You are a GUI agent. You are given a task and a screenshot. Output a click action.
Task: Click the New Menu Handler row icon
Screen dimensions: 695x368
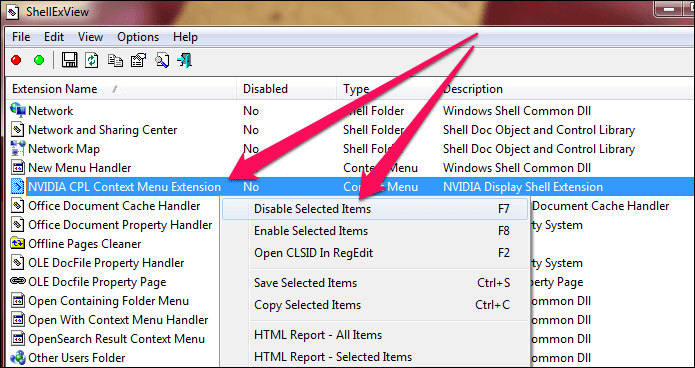[x=18, y=168]
